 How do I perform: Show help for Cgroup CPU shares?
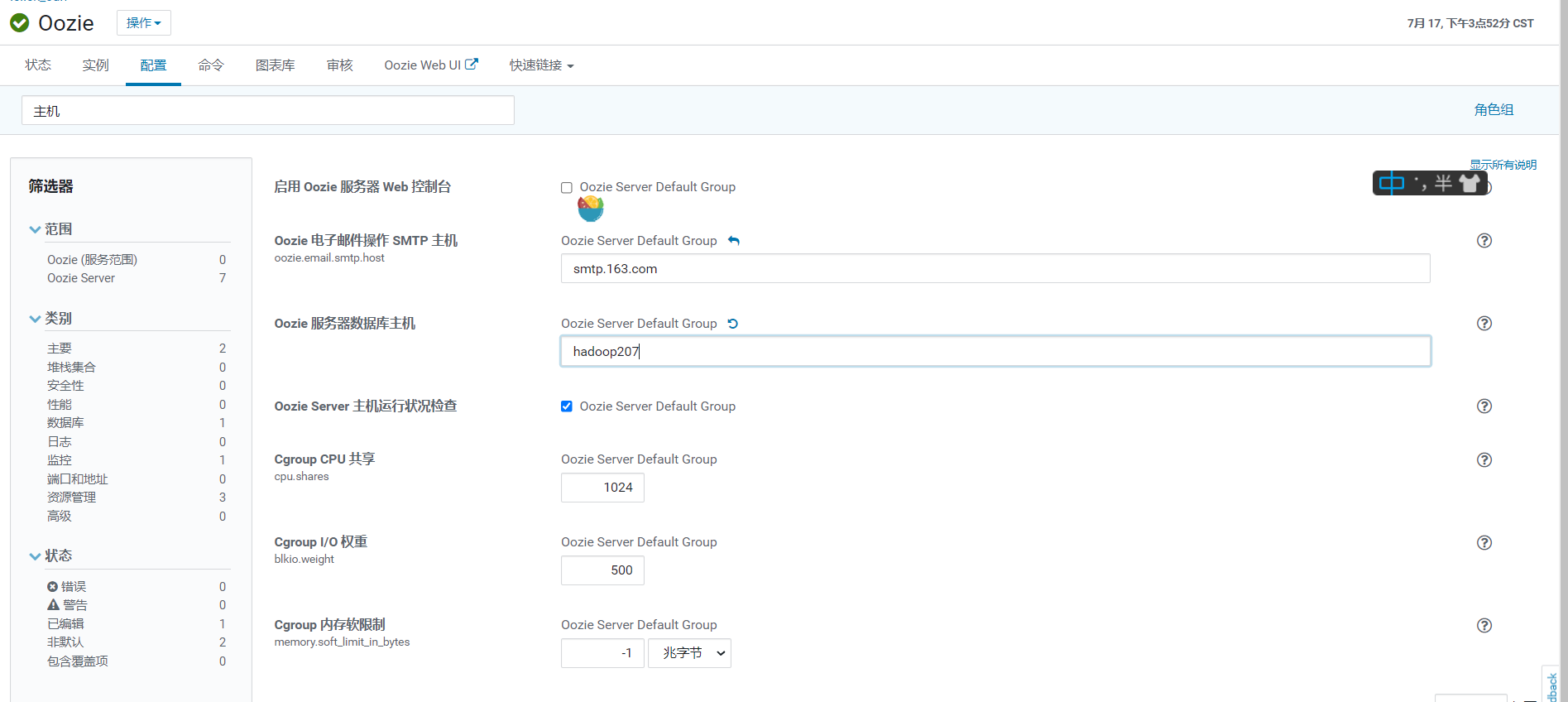[1484, 459]
